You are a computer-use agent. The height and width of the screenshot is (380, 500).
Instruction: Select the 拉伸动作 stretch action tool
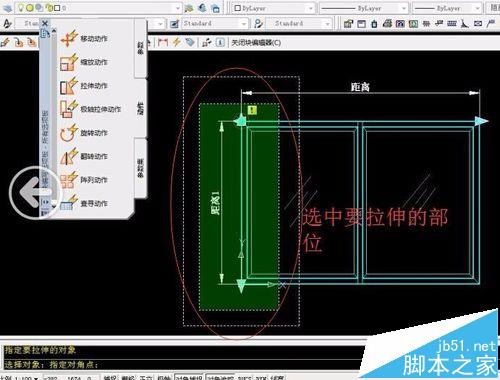[84, 86]
